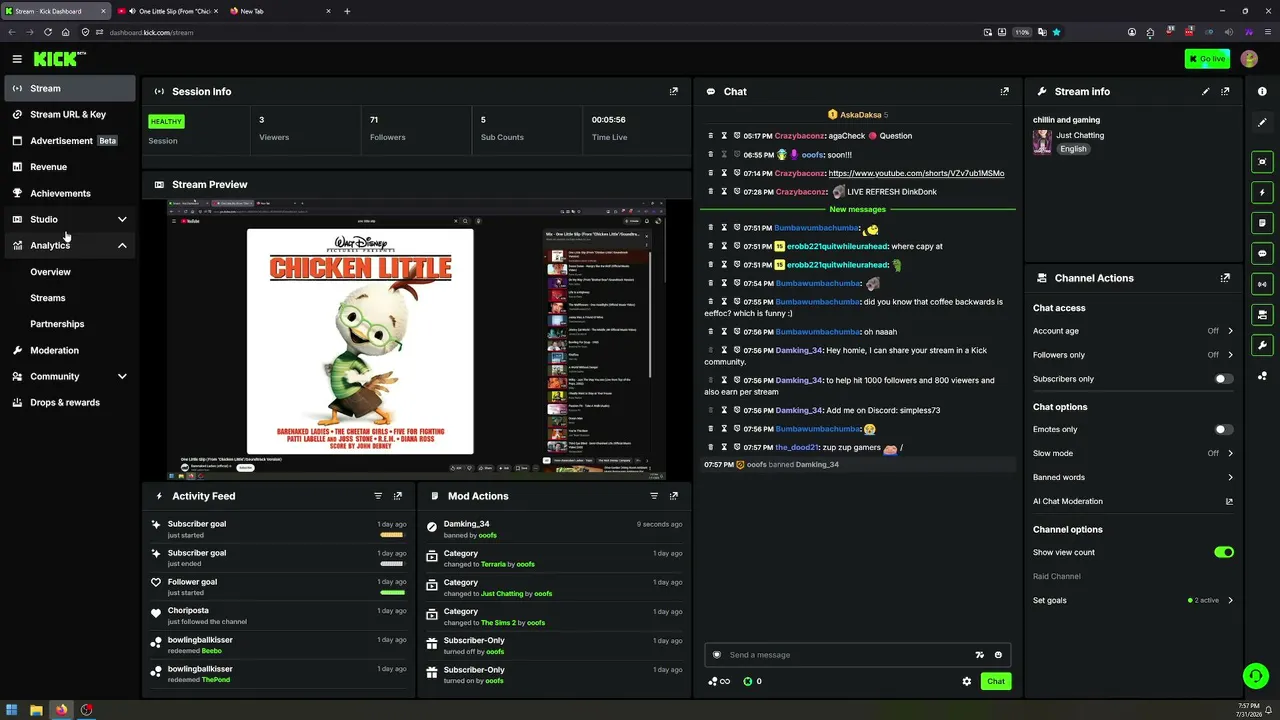Toggle the stream info wrench widget in the sidebar

click(x=1262, y=346)
